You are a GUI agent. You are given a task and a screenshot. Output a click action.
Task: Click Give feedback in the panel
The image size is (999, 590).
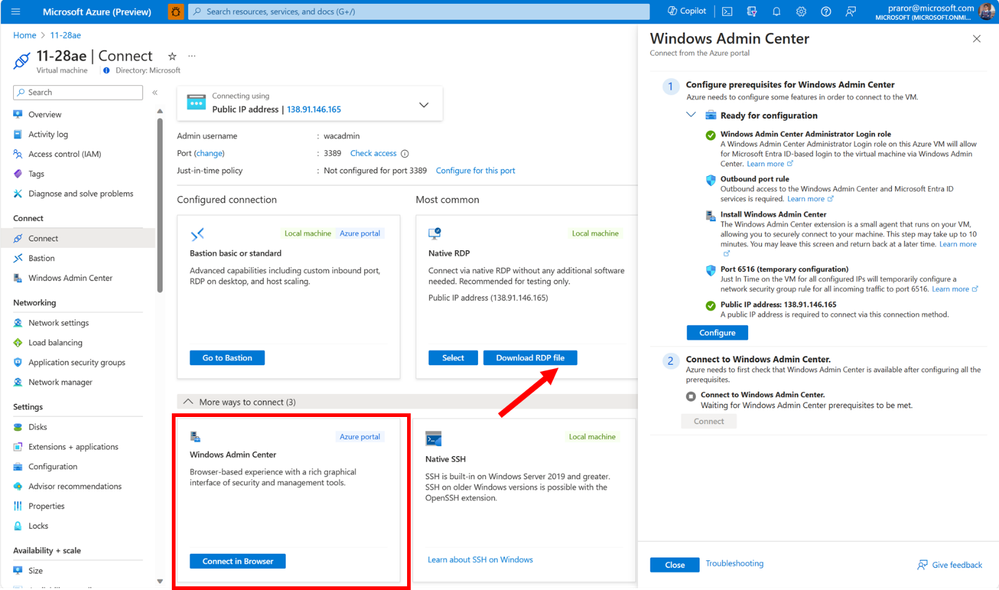coord(949,565)
